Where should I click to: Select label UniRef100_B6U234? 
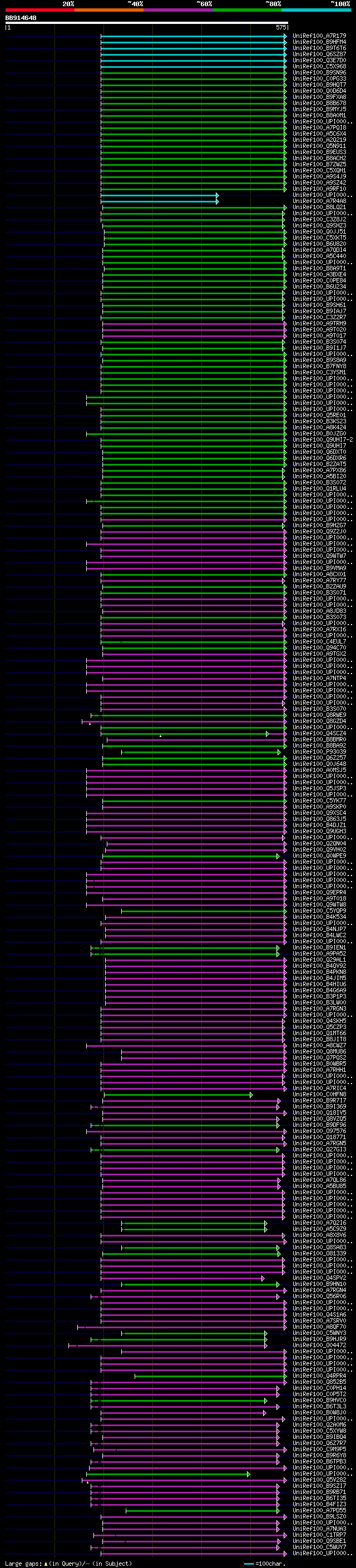(319, 286)
